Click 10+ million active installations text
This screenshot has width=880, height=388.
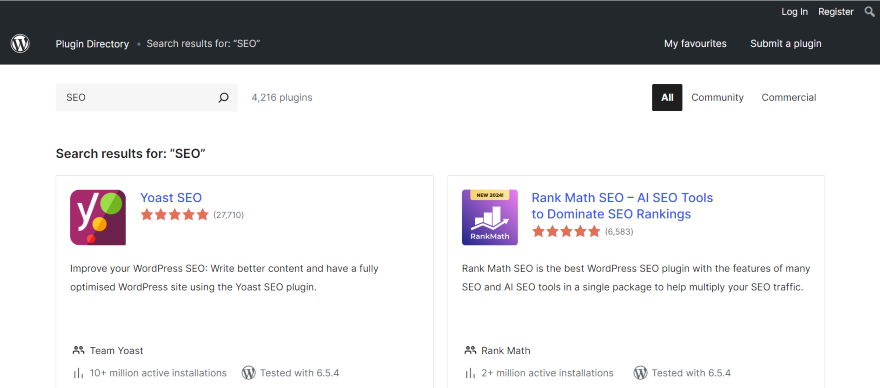158,373
